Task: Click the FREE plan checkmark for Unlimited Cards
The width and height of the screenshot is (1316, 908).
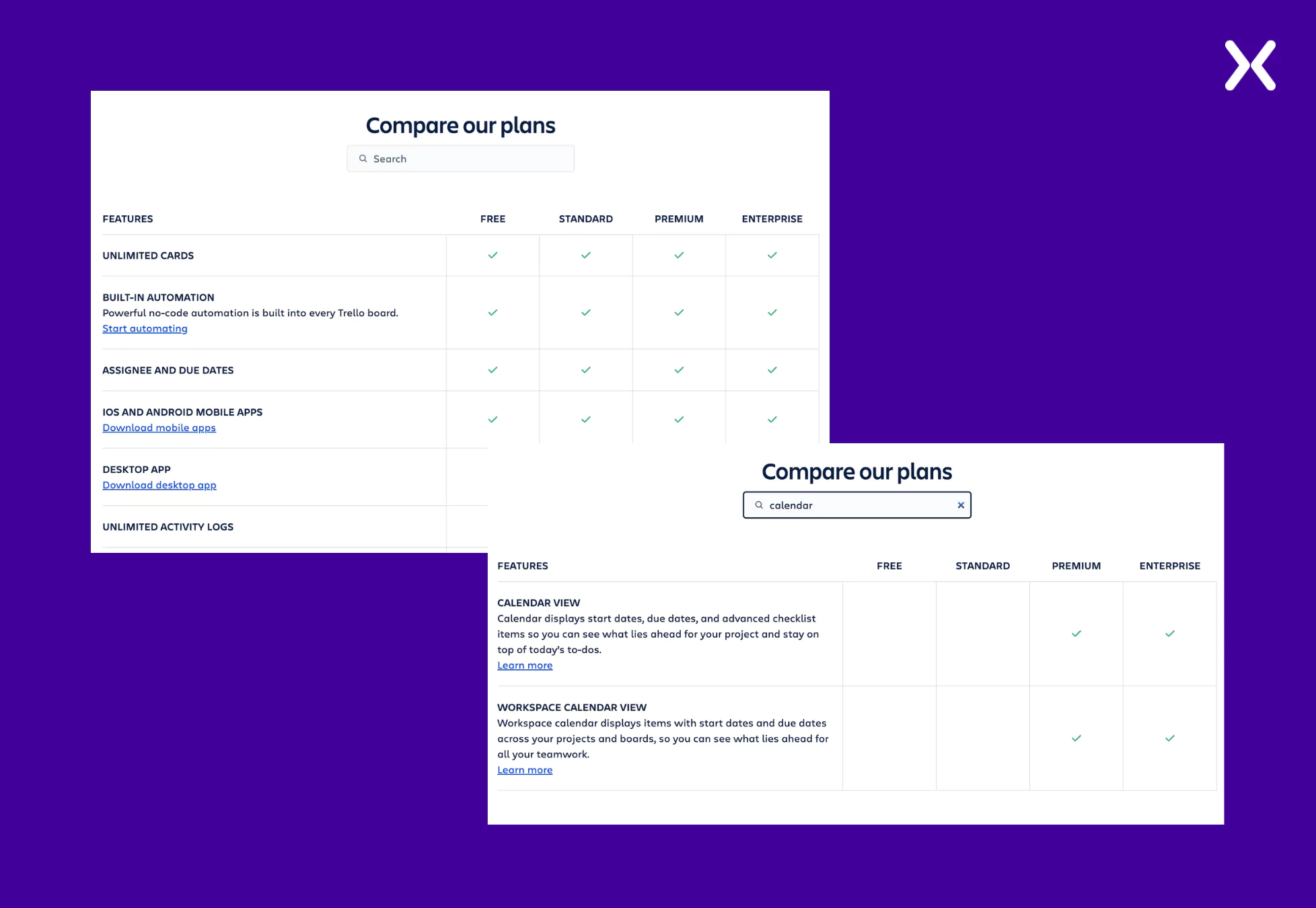Action: click(492, 254)
